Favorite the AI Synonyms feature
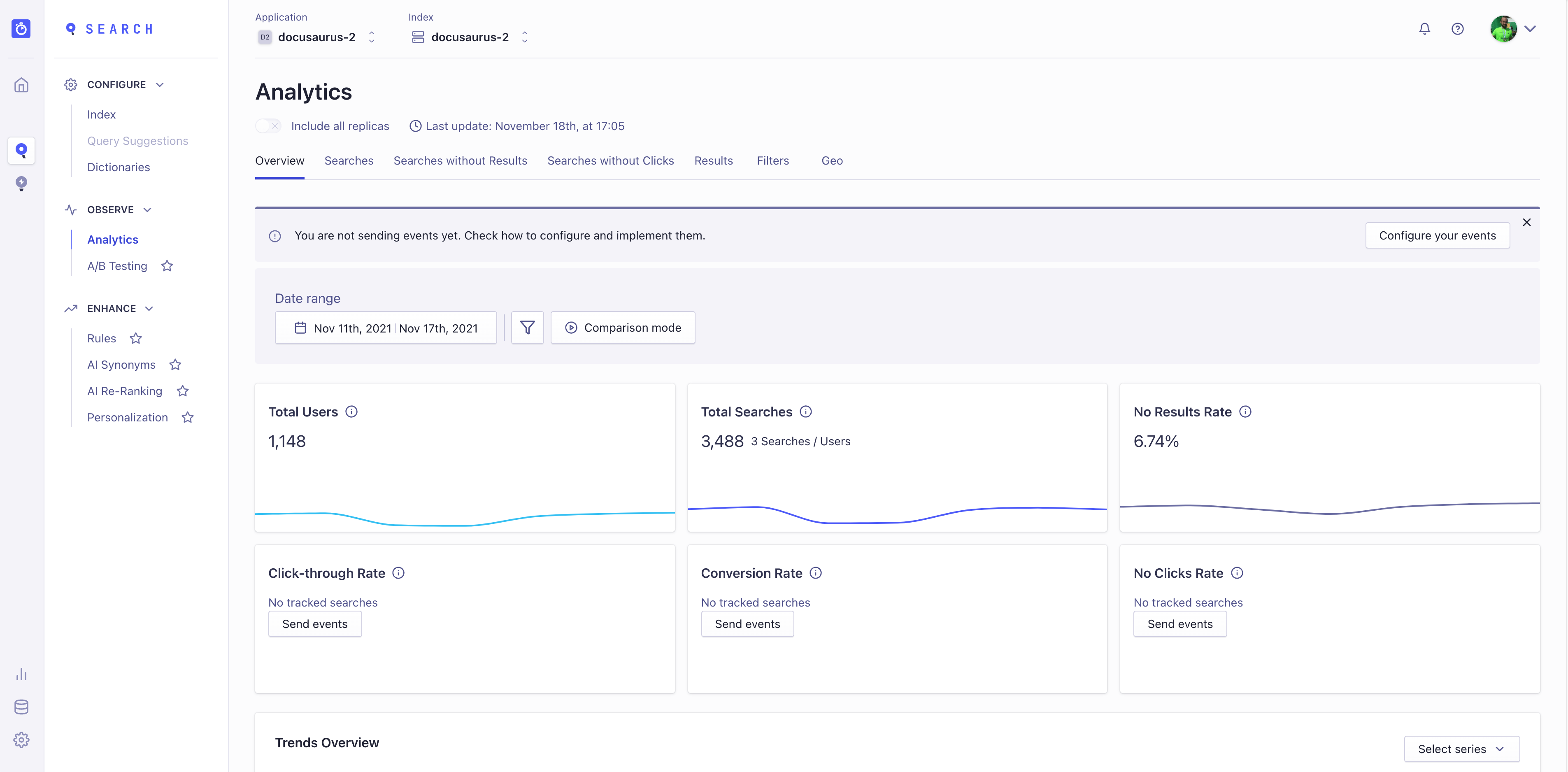 point(175,364)
